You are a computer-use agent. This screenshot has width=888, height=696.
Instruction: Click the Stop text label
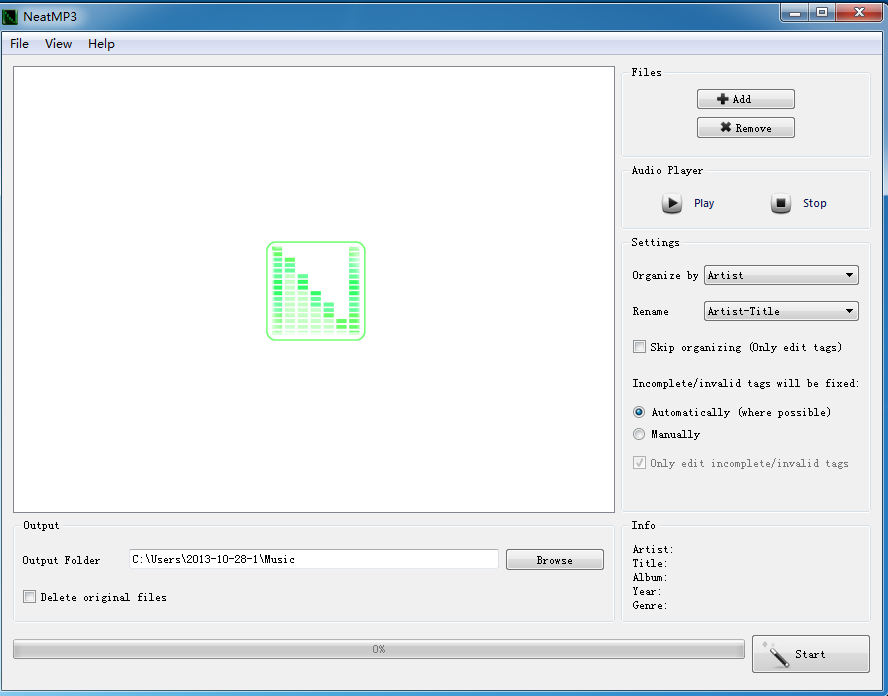(814, 203)
